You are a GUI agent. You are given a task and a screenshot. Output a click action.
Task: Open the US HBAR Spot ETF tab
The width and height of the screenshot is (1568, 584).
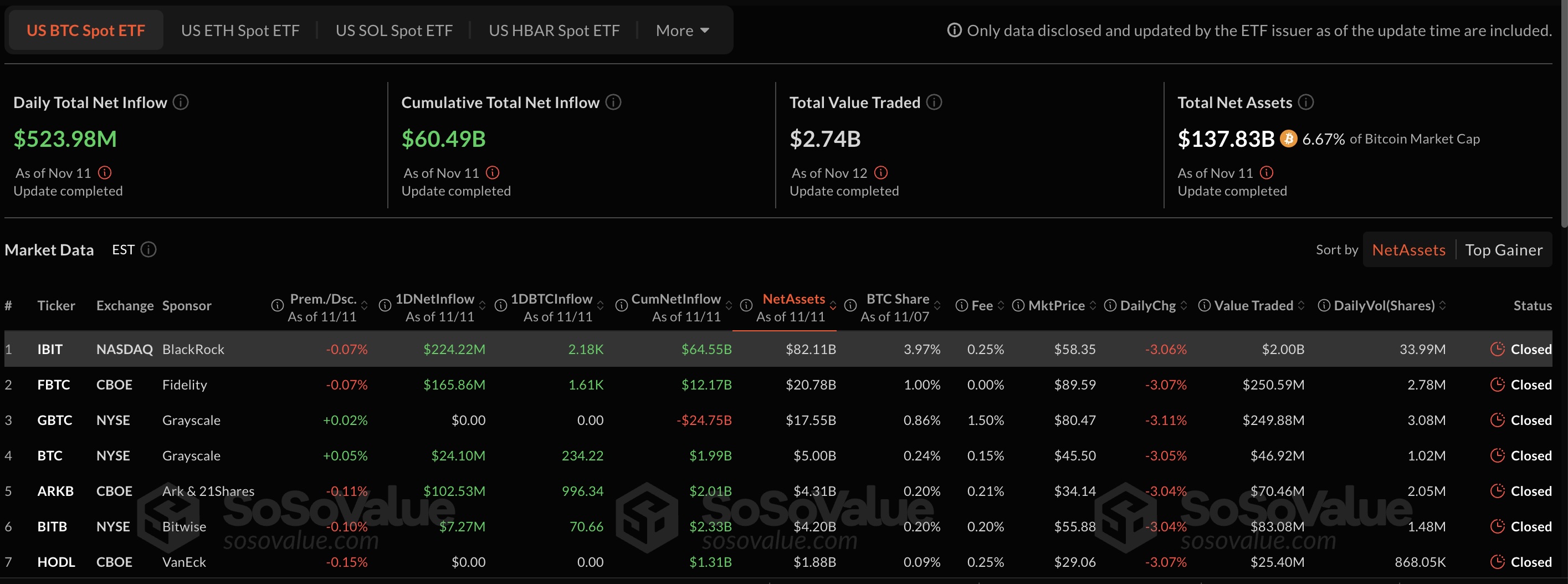click(555, 30)
